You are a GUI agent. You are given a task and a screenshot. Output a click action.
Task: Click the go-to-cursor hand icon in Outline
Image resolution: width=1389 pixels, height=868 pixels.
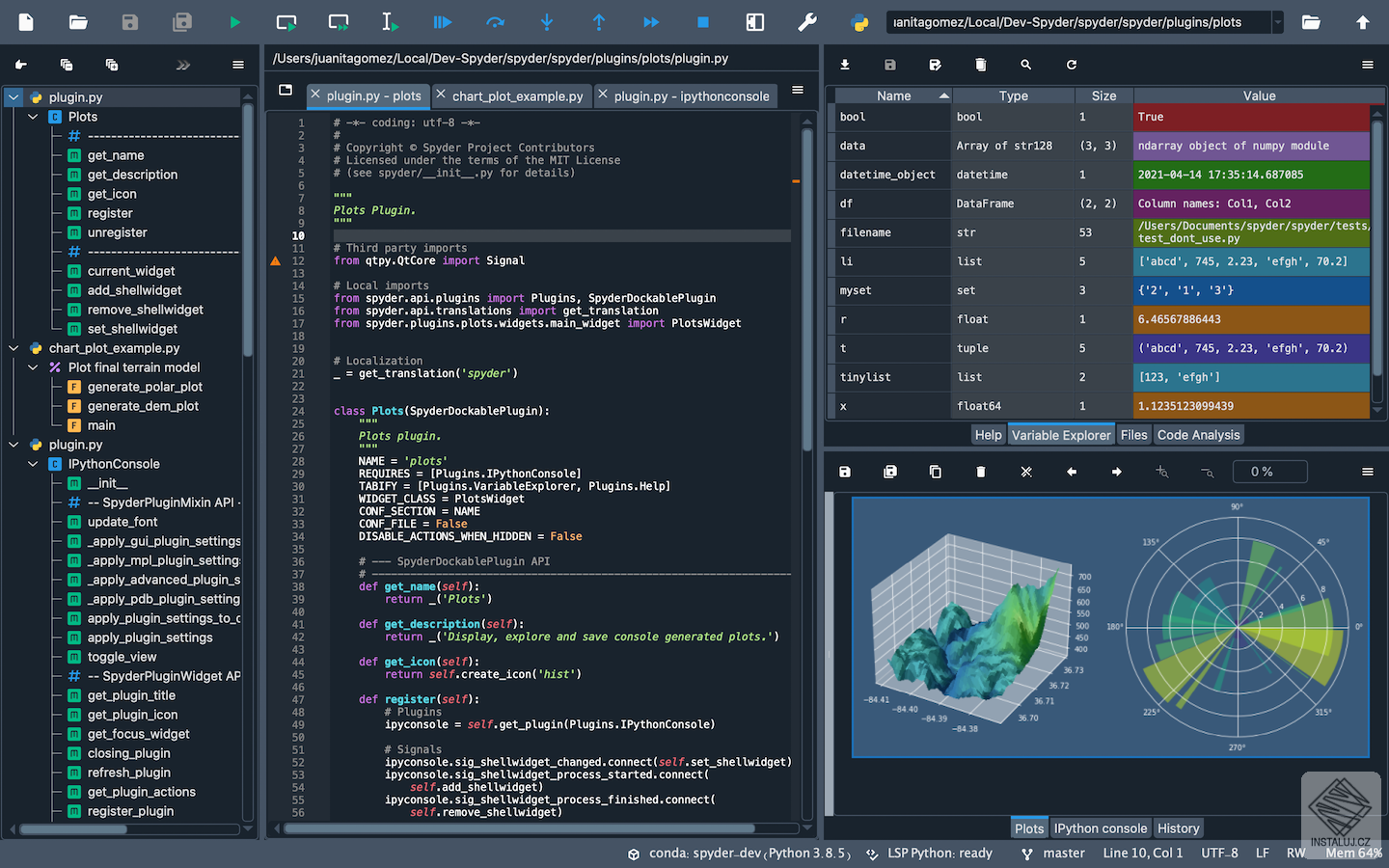[21, 65]
